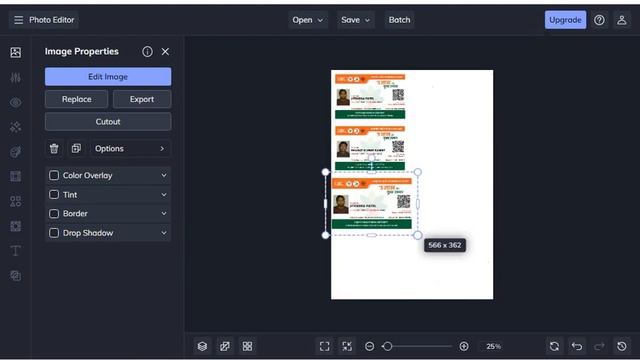Screen dimensions: 640x360
Task: Select the Text tool icon
Action: click(x=16, y=251)
